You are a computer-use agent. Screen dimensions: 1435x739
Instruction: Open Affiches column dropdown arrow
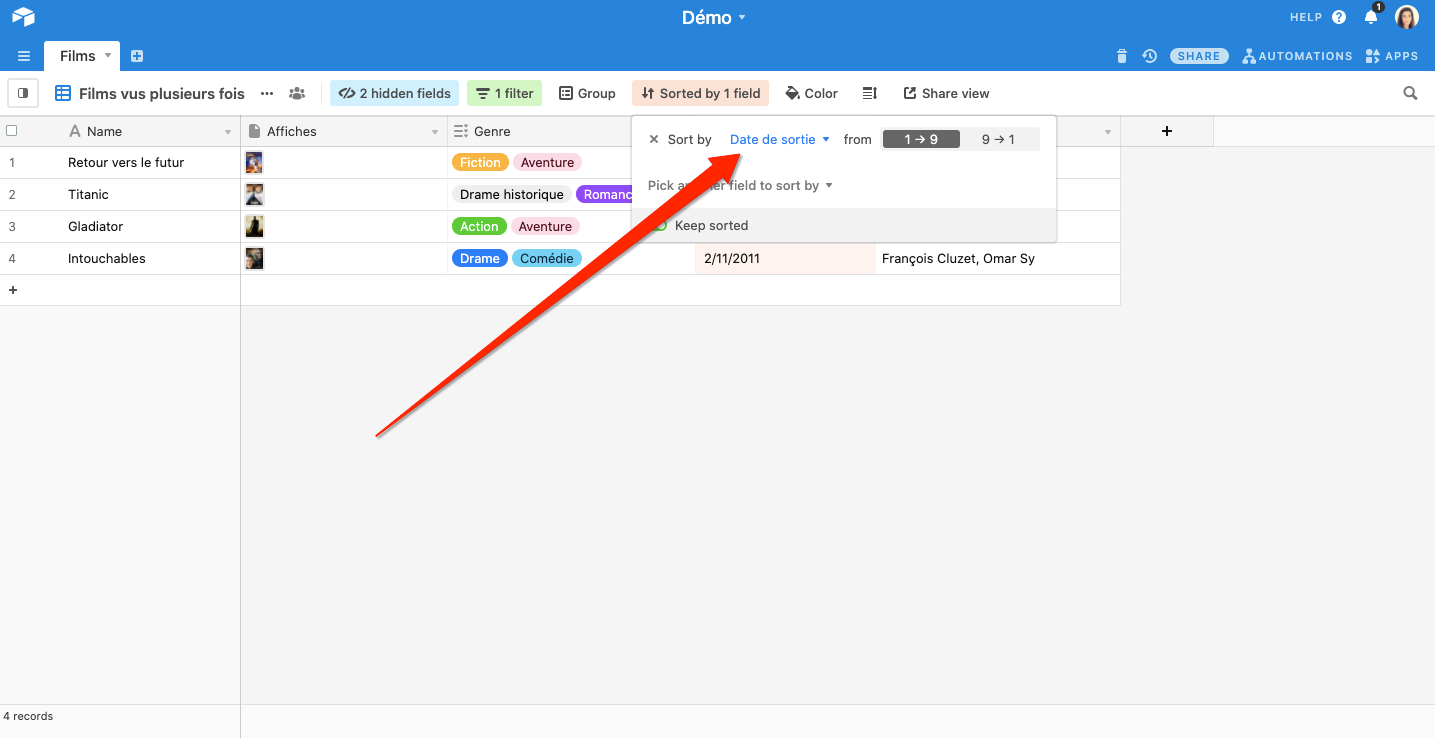click(x=435, y=132)
